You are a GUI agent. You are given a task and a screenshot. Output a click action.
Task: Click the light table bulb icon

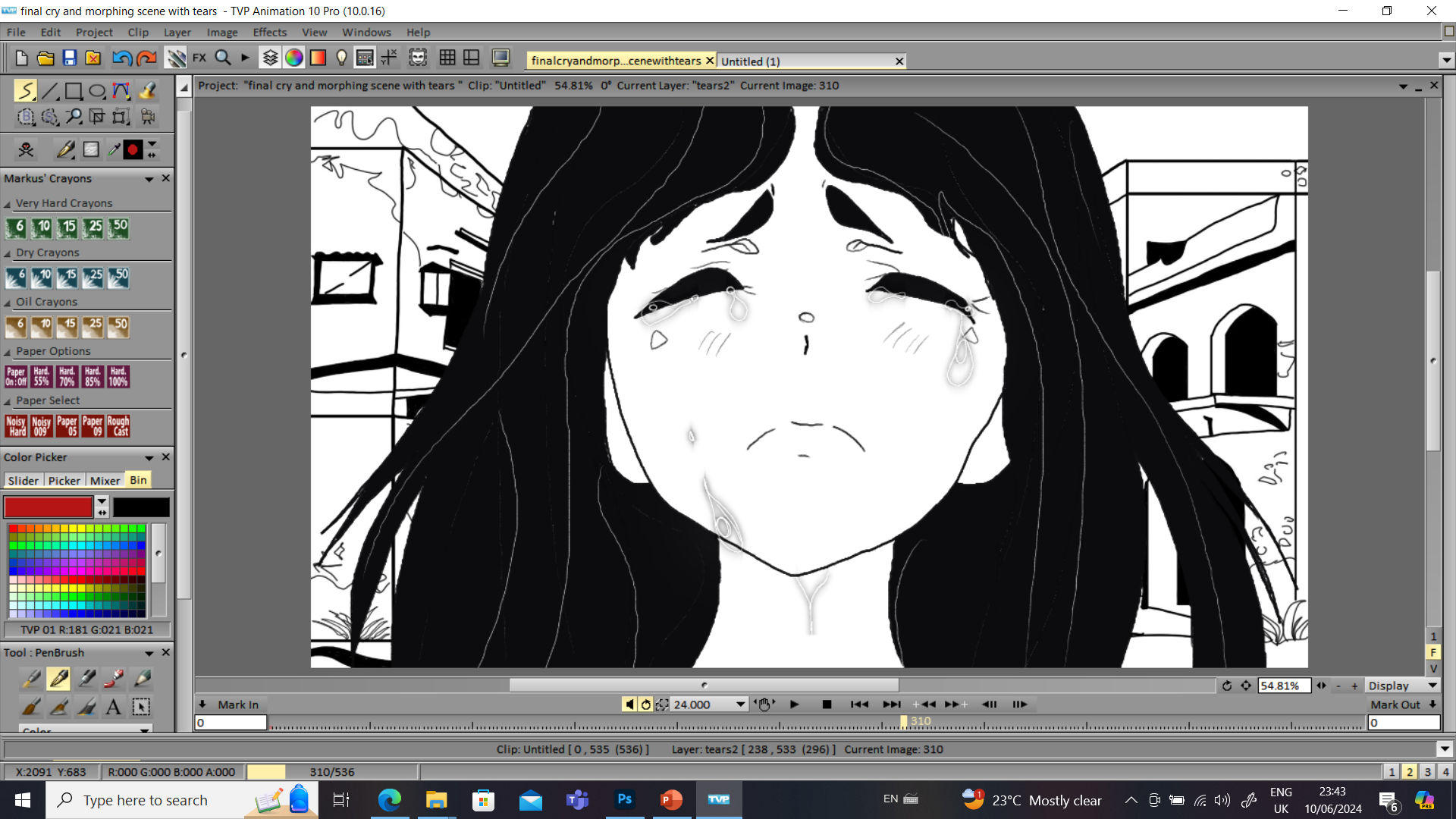tap(341, 58)
